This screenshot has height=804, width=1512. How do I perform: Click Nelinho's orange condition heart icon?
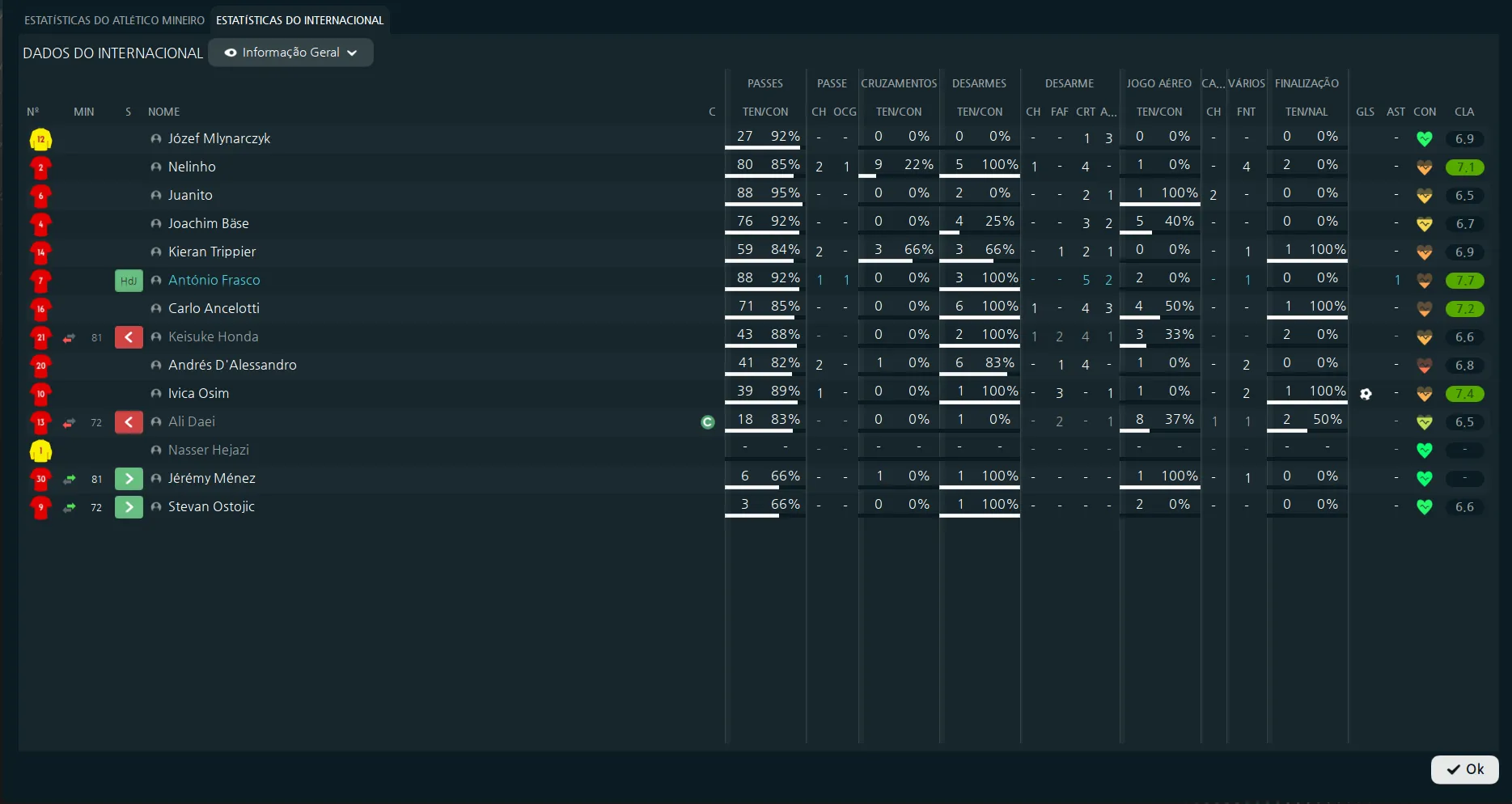[1425, 167]
